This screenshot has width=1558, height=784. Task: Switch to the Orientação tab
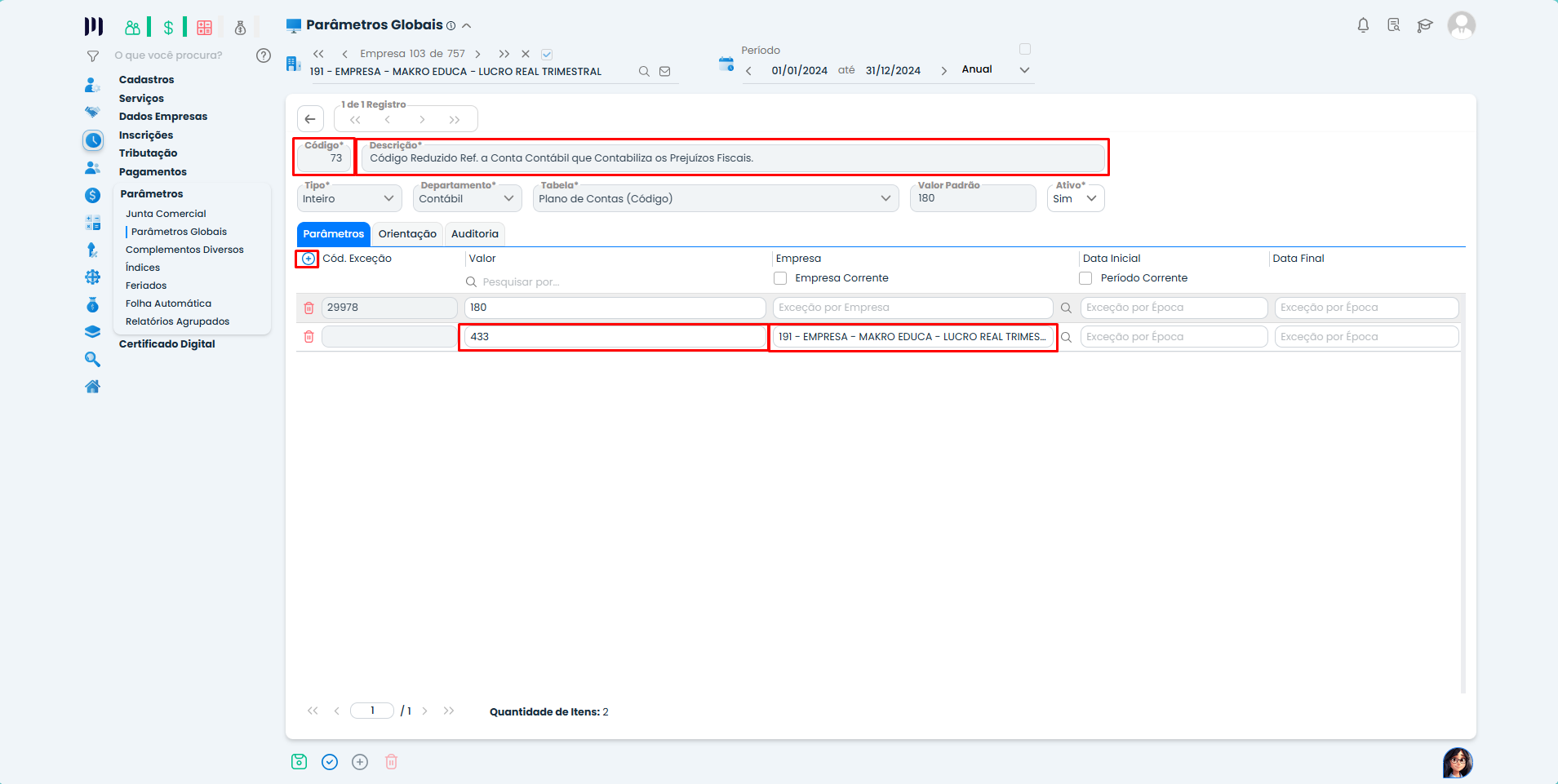click(x=407, y=234)
